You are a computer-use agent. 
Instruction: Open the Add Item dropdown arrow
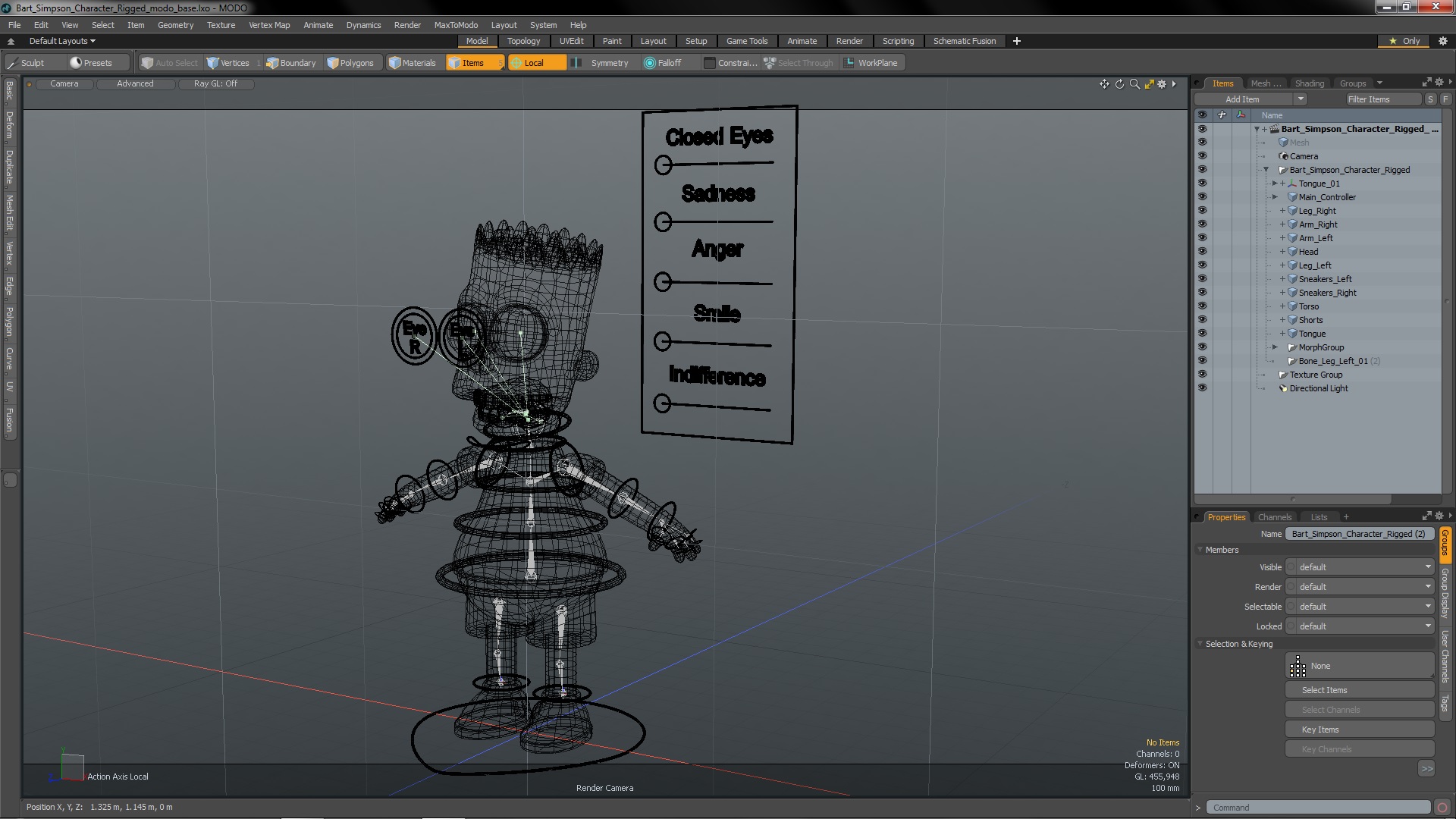[x=1301, y=99]
